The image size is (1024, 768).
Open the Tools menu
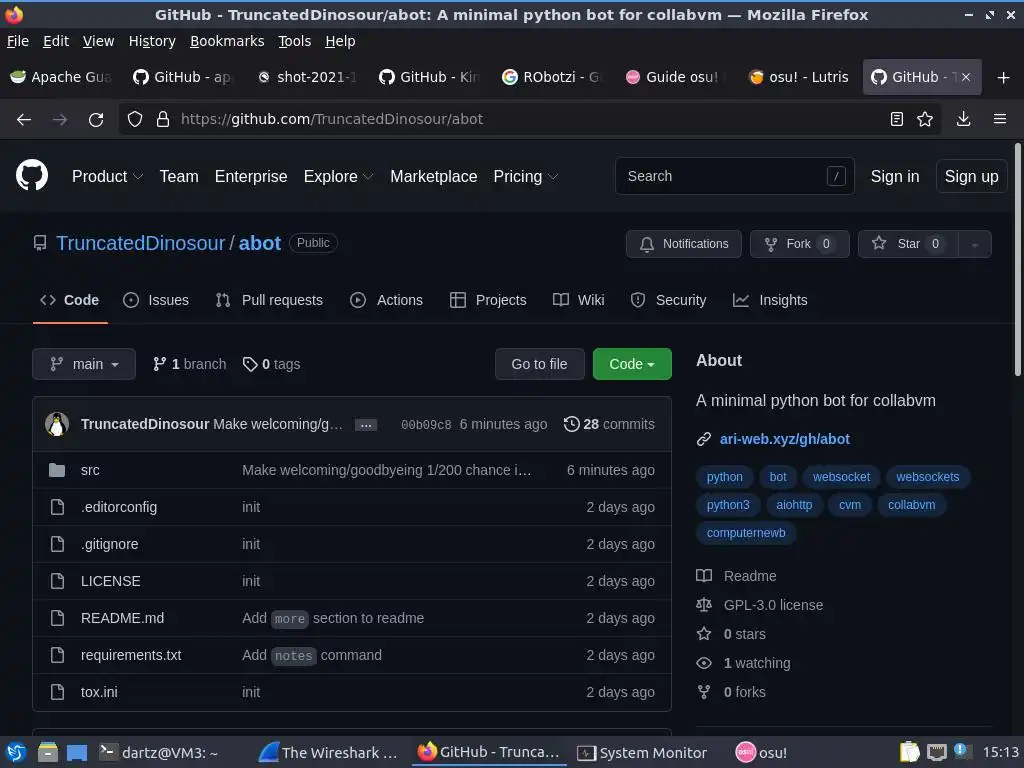point(295,41)
